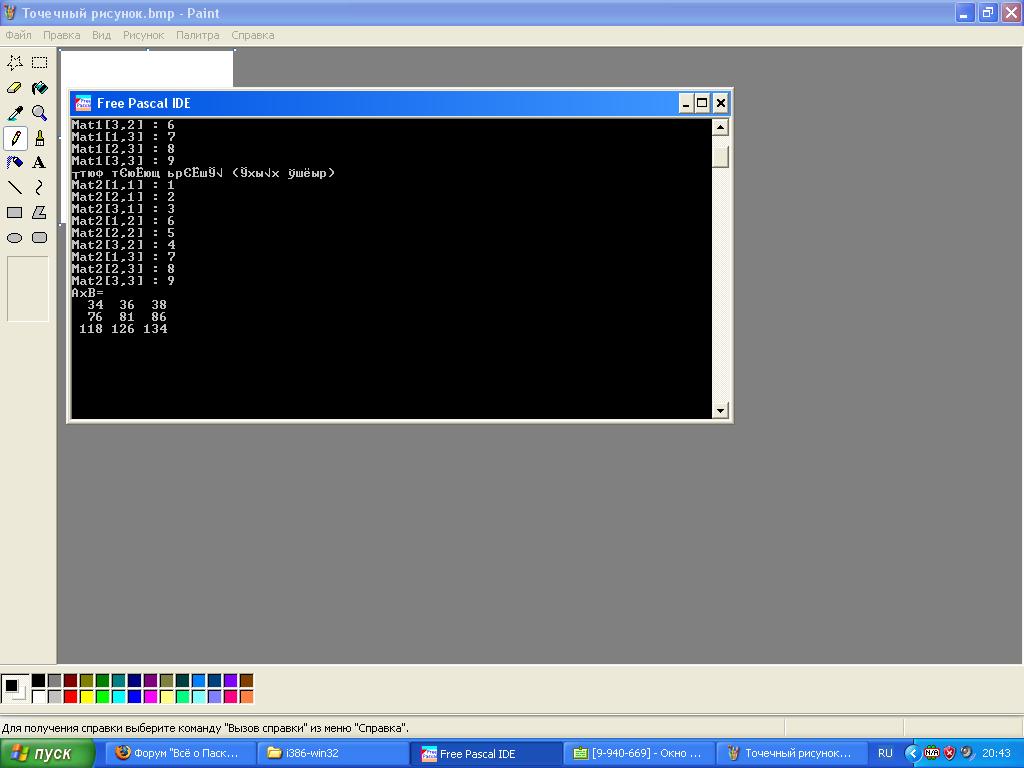
Task: Choose the yellow color swatch in palette
Action: pos(86,696)
